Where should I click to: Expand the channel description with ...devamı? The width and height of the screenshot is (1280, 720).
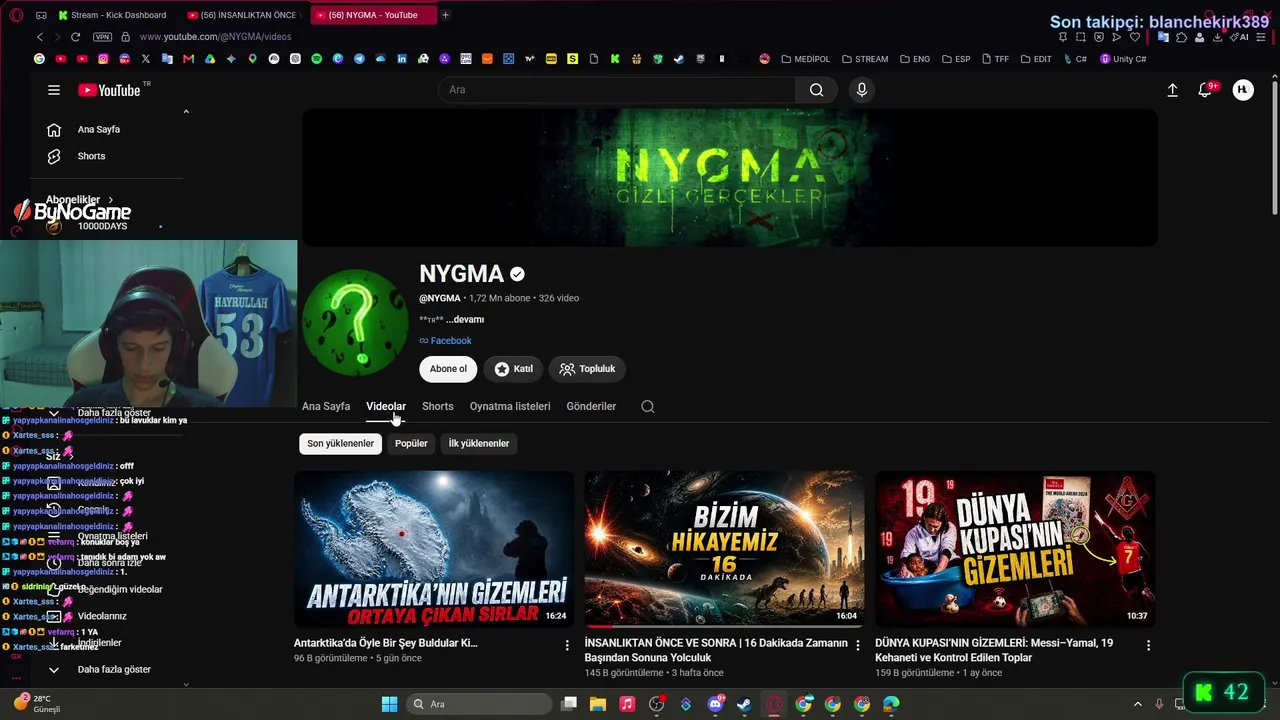(465, 319)
